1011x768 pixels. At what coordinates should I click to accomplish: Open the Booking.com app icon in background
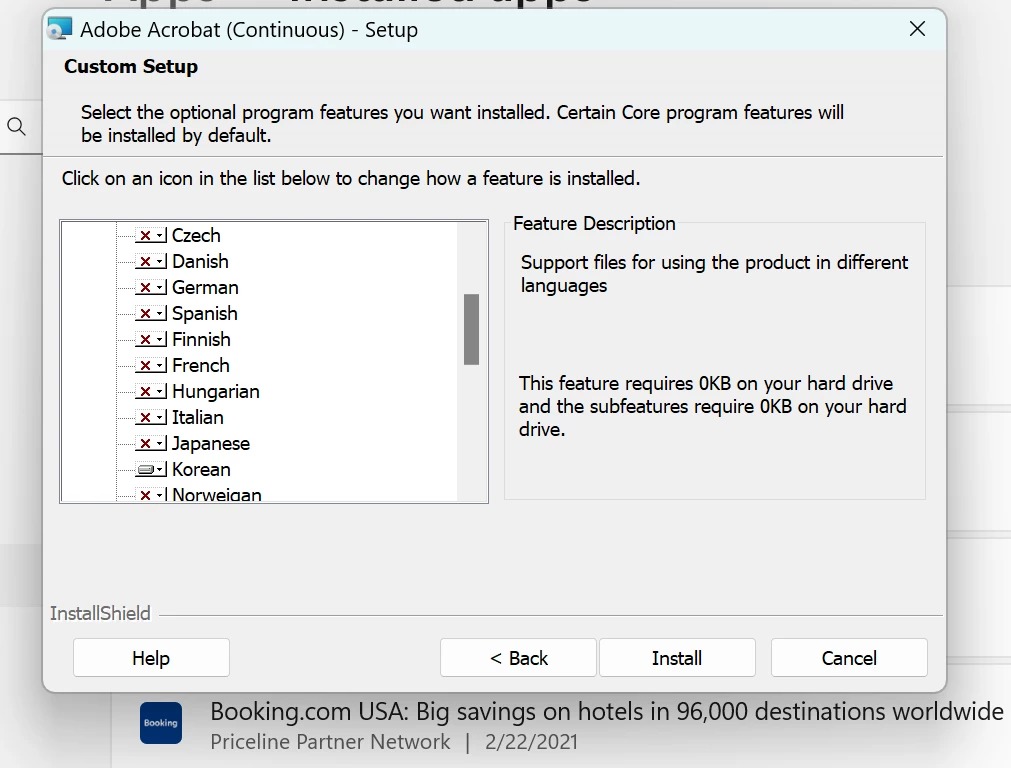[x=161, y=723]
